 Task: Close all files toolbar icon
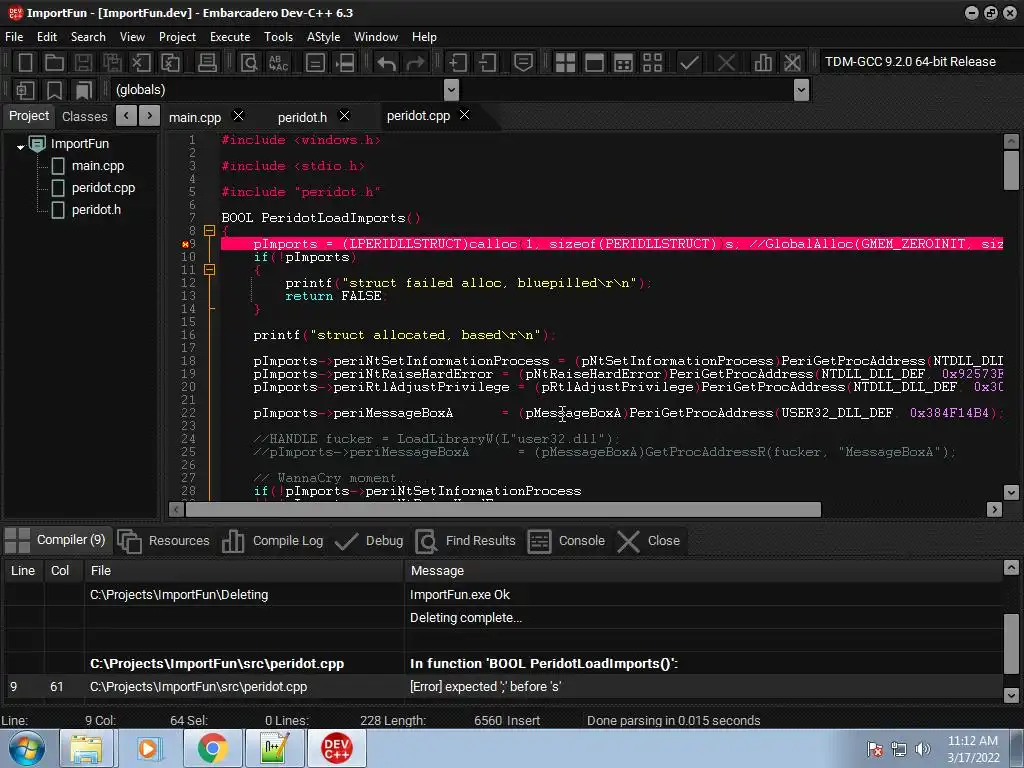coord(170,63)
